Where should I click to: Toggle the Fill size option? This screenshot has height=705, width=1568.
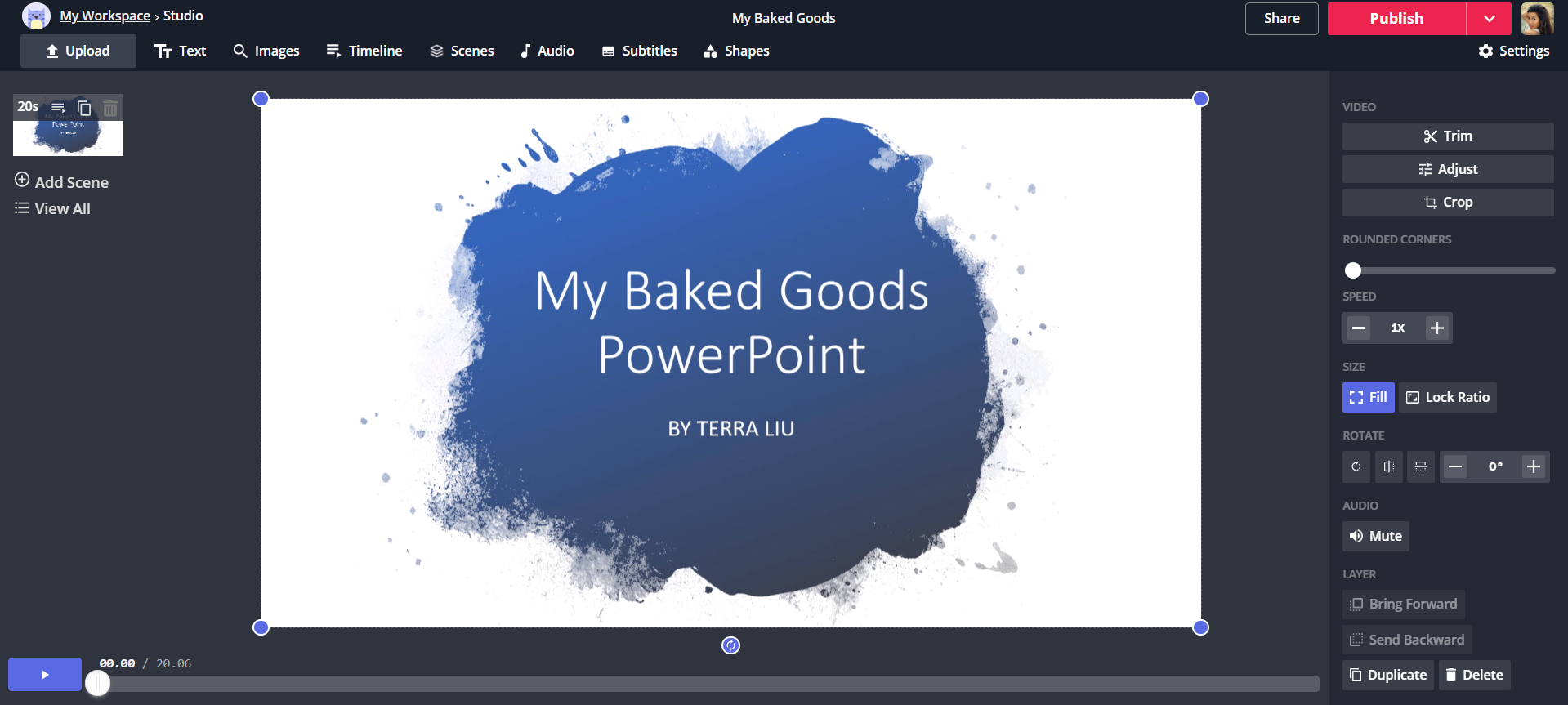pos(1369,397)
